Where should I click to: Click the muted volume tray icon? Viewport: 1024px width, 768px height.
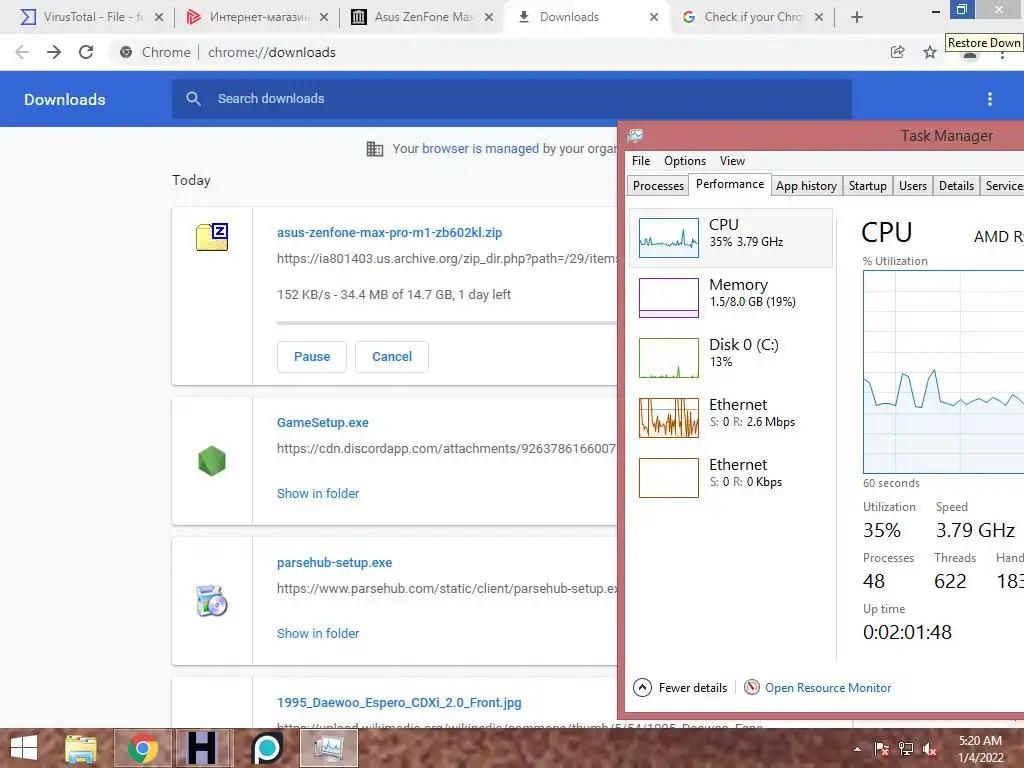tap(930, 749)
